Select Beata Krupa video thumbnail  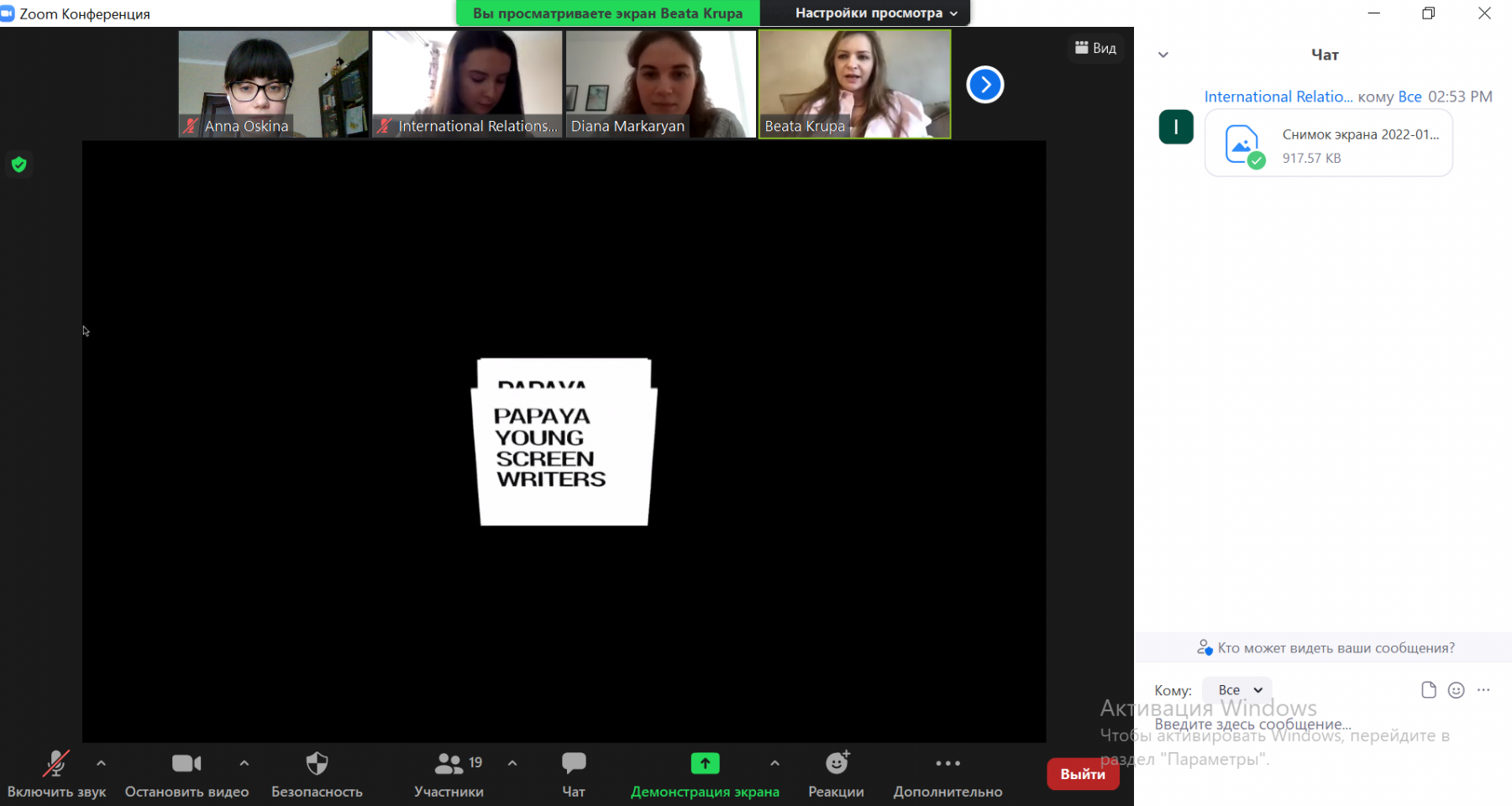click(855, 84)
